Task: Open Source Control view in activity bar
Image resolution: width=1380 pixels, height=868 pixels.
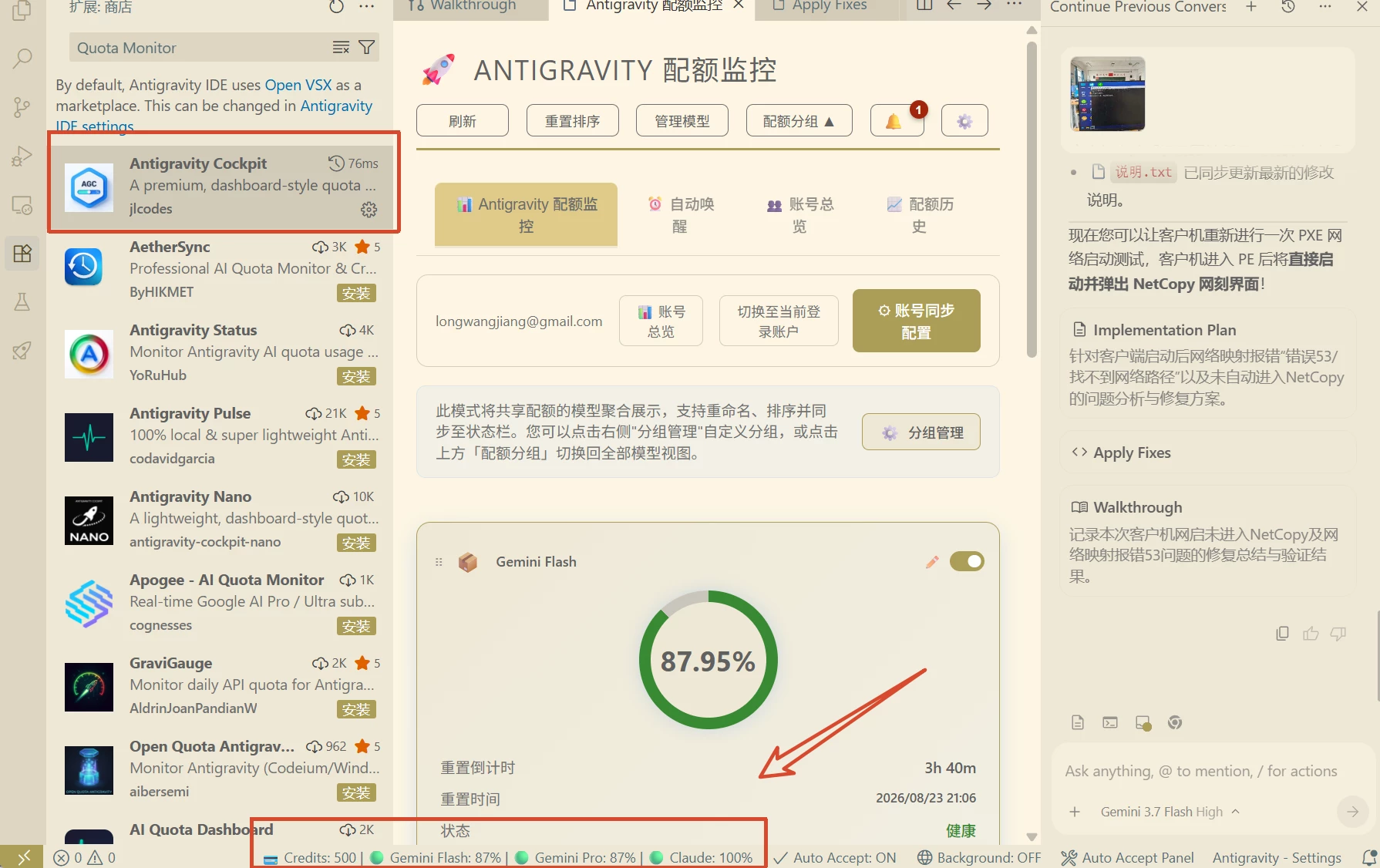Action: (22, 107)
